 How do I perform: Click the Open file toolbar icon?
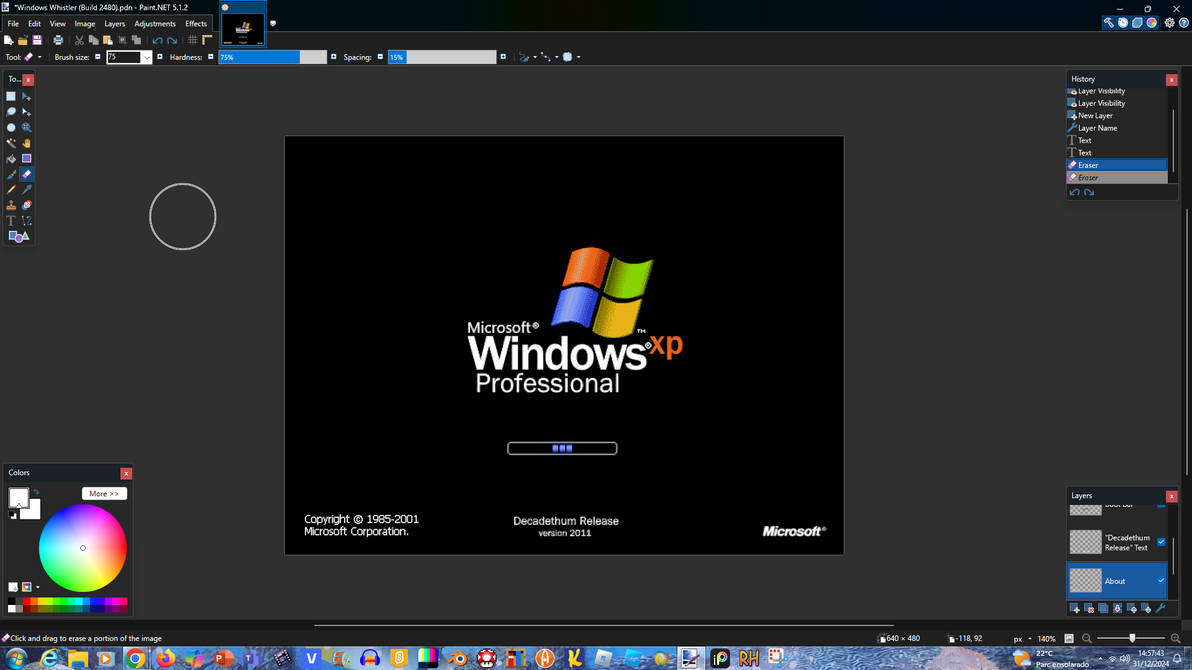coord(23,40)
